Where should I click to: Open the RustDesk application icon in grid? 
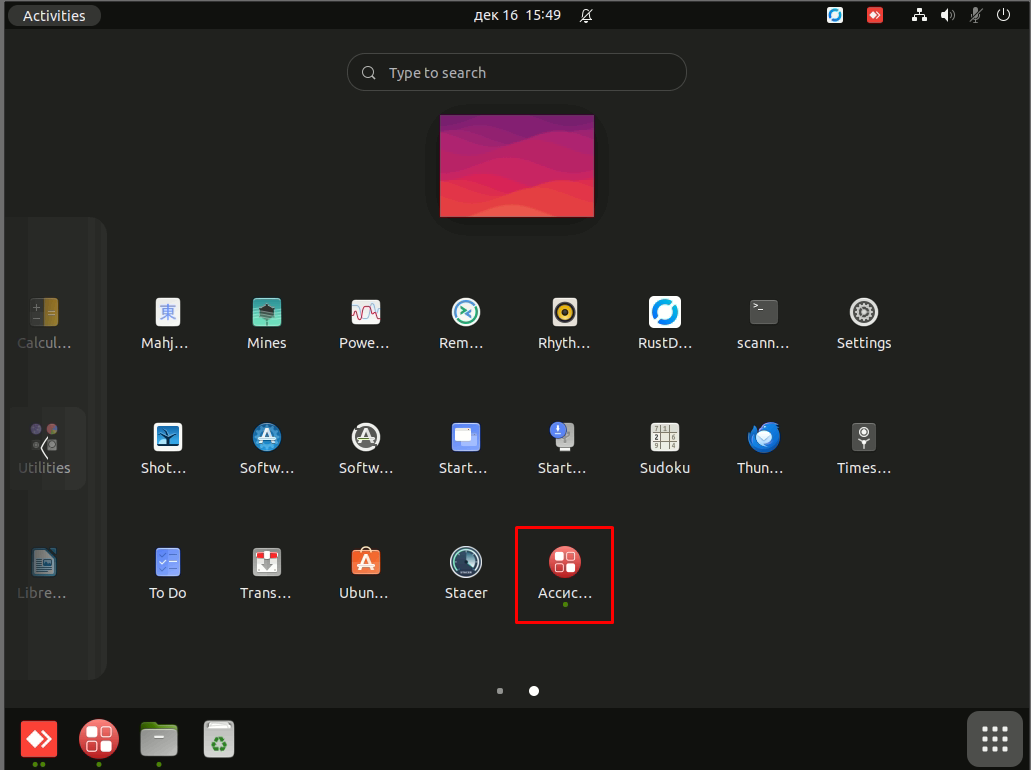pyautogui.click(x=664, y=313)
